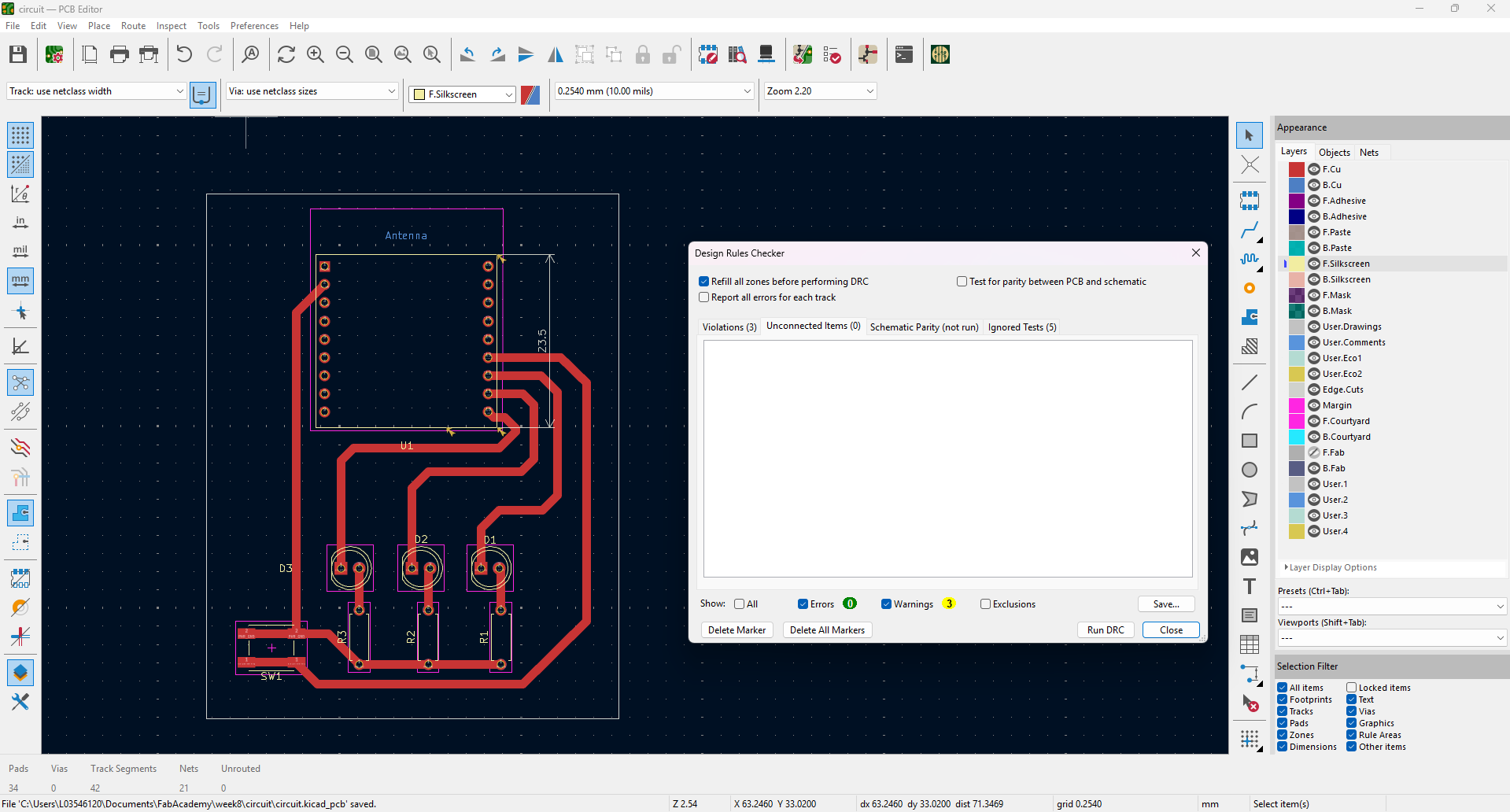
Task: Open the Inspect menu
Action: (171, 26)
